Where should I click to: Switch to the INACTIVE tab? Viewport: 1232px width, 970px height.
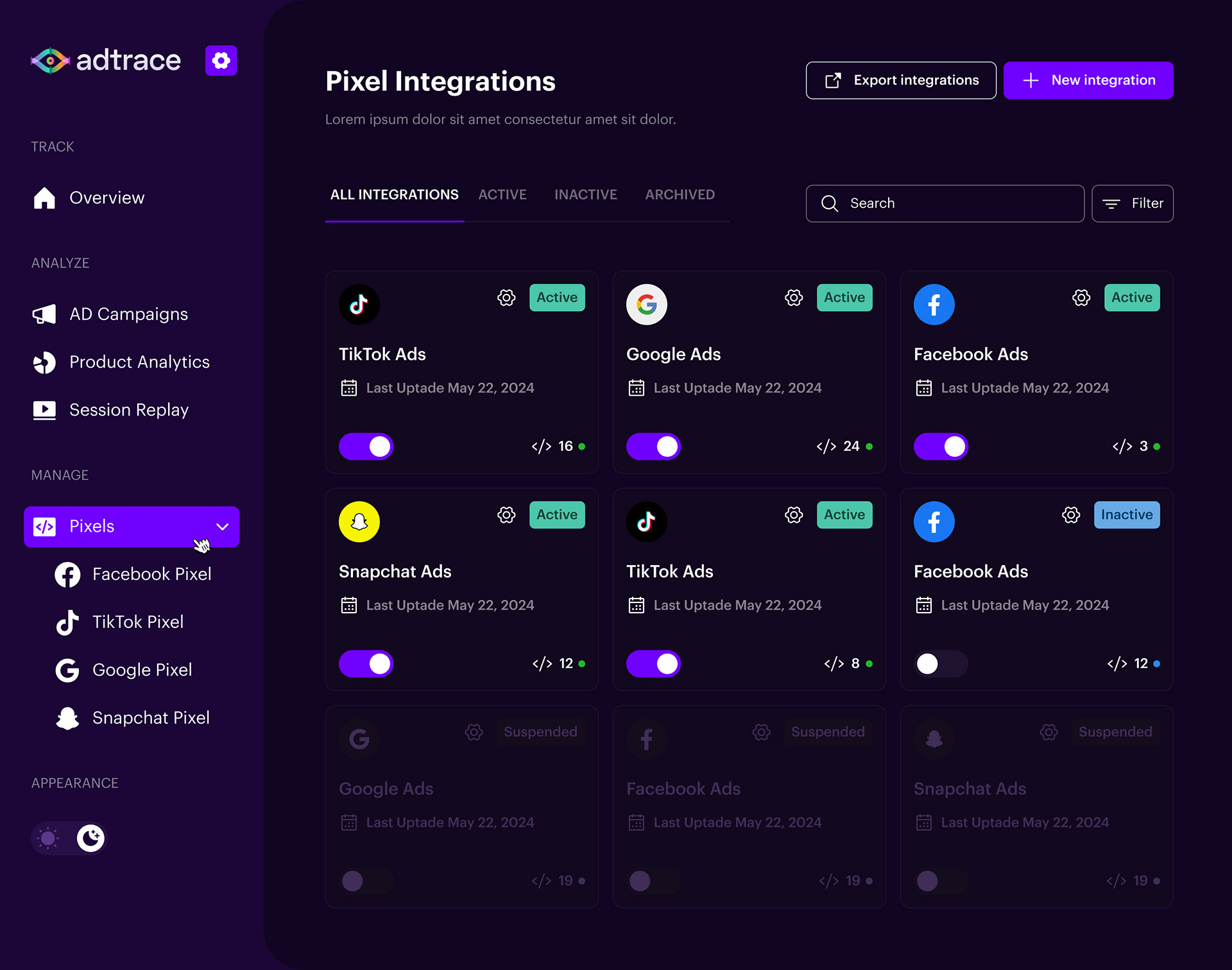point(585,194)
